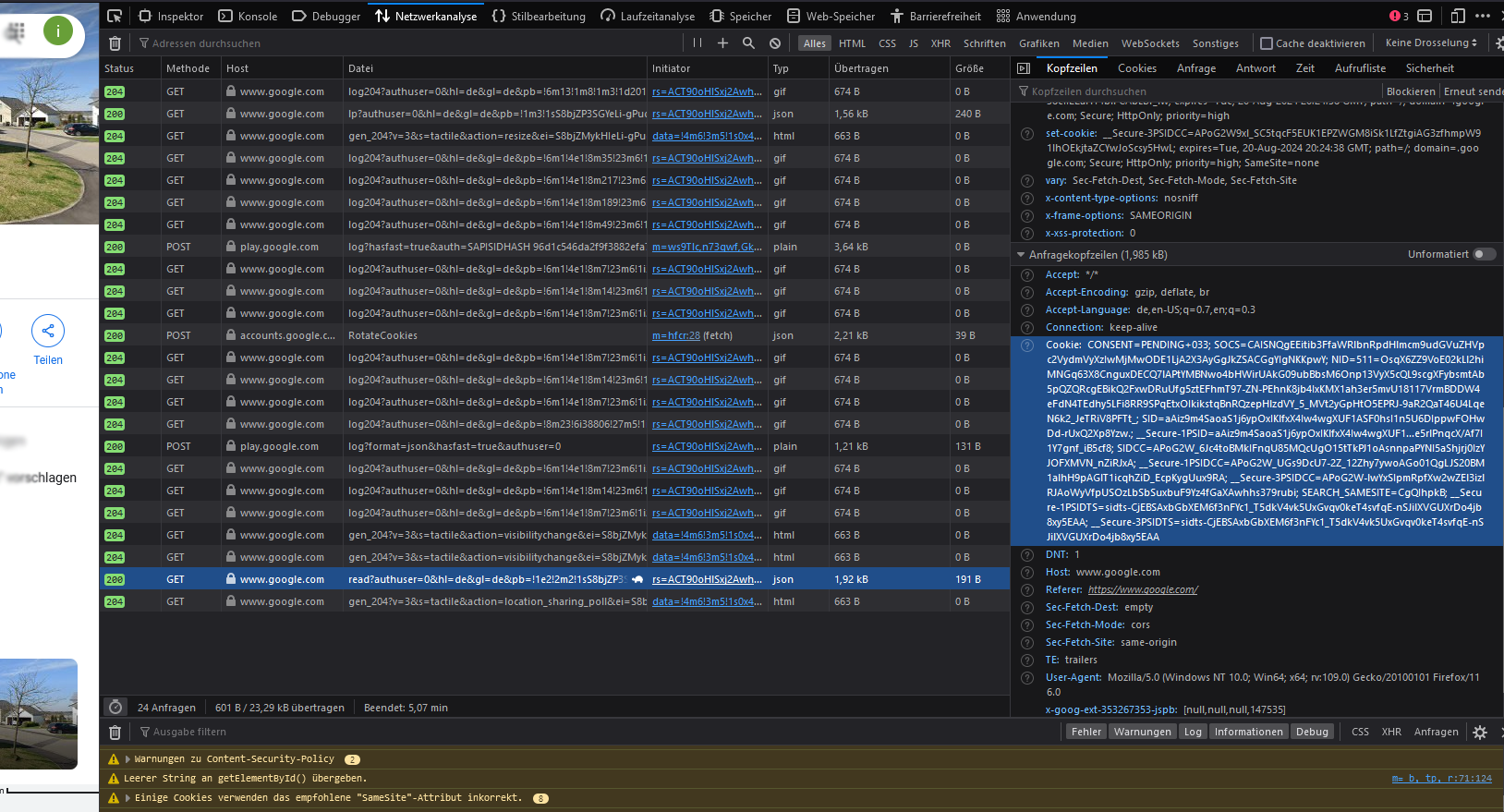The height and width of the screenshot is (812, 1504).
Task: Open help for Referer header
Action: (1026, 590)
